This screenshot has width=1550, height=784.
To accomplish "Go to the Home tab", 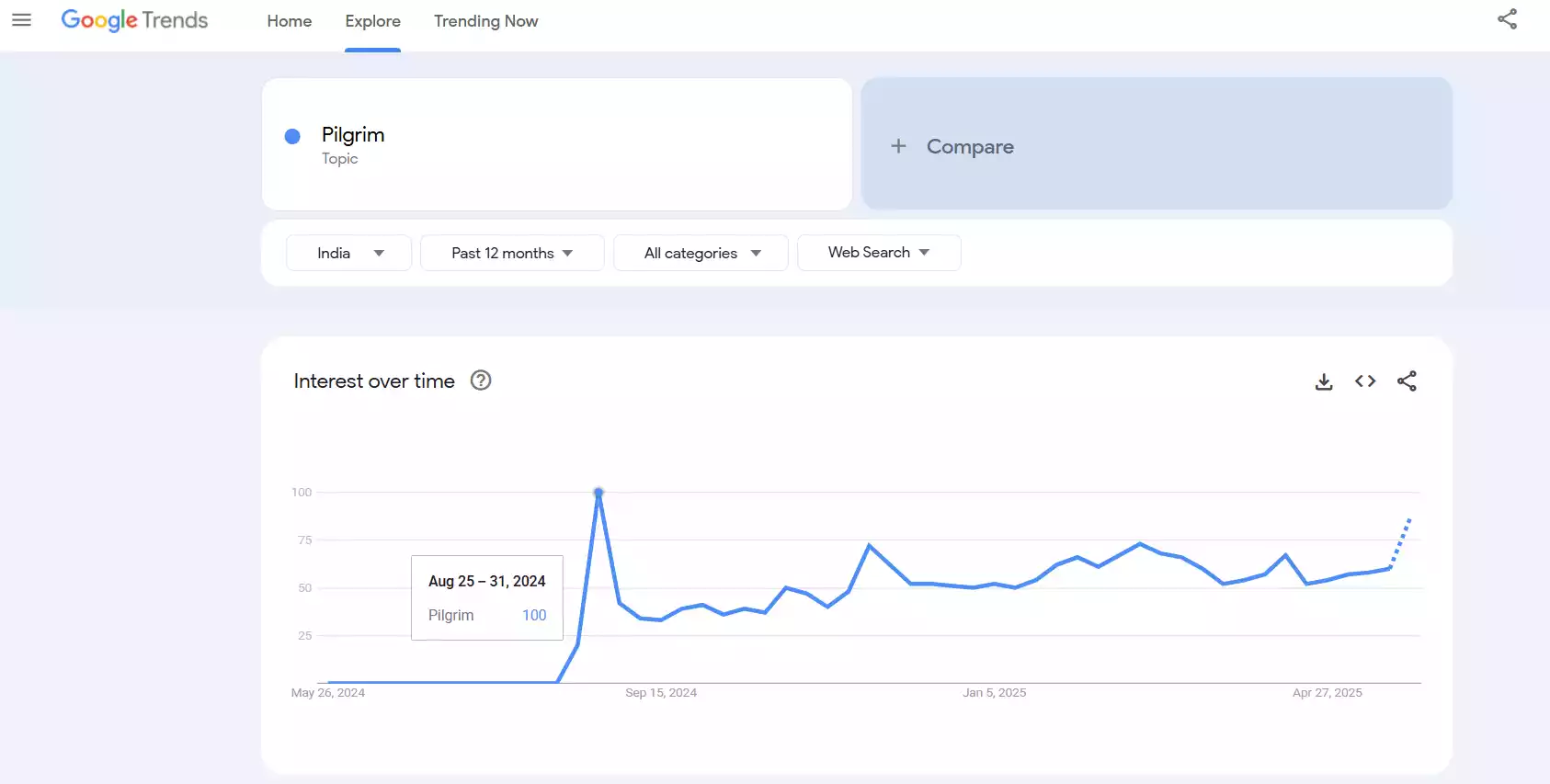I will pyautogui.click(x=289, y=21).
